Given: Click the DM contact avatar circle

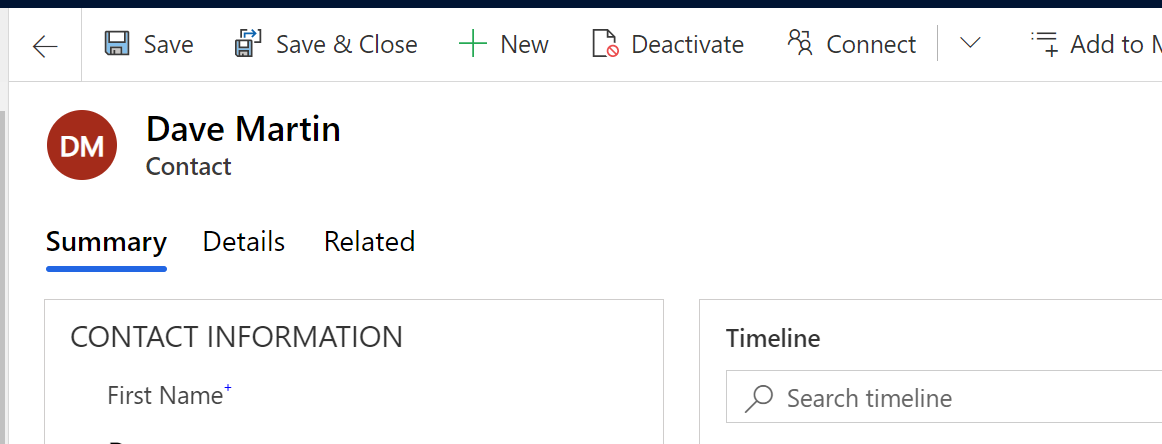Looking at the screenshot, I should click(82, 145).
